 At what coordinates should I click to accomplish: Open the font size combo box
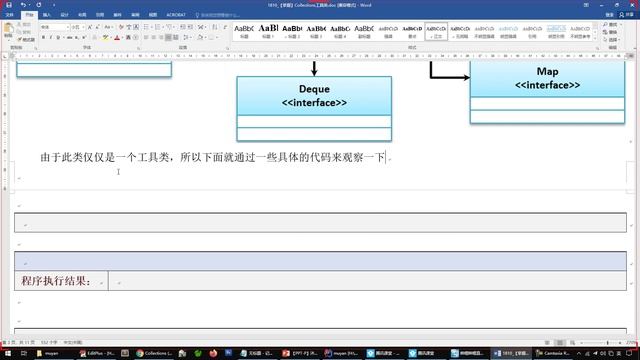click(x=78, y=27)
